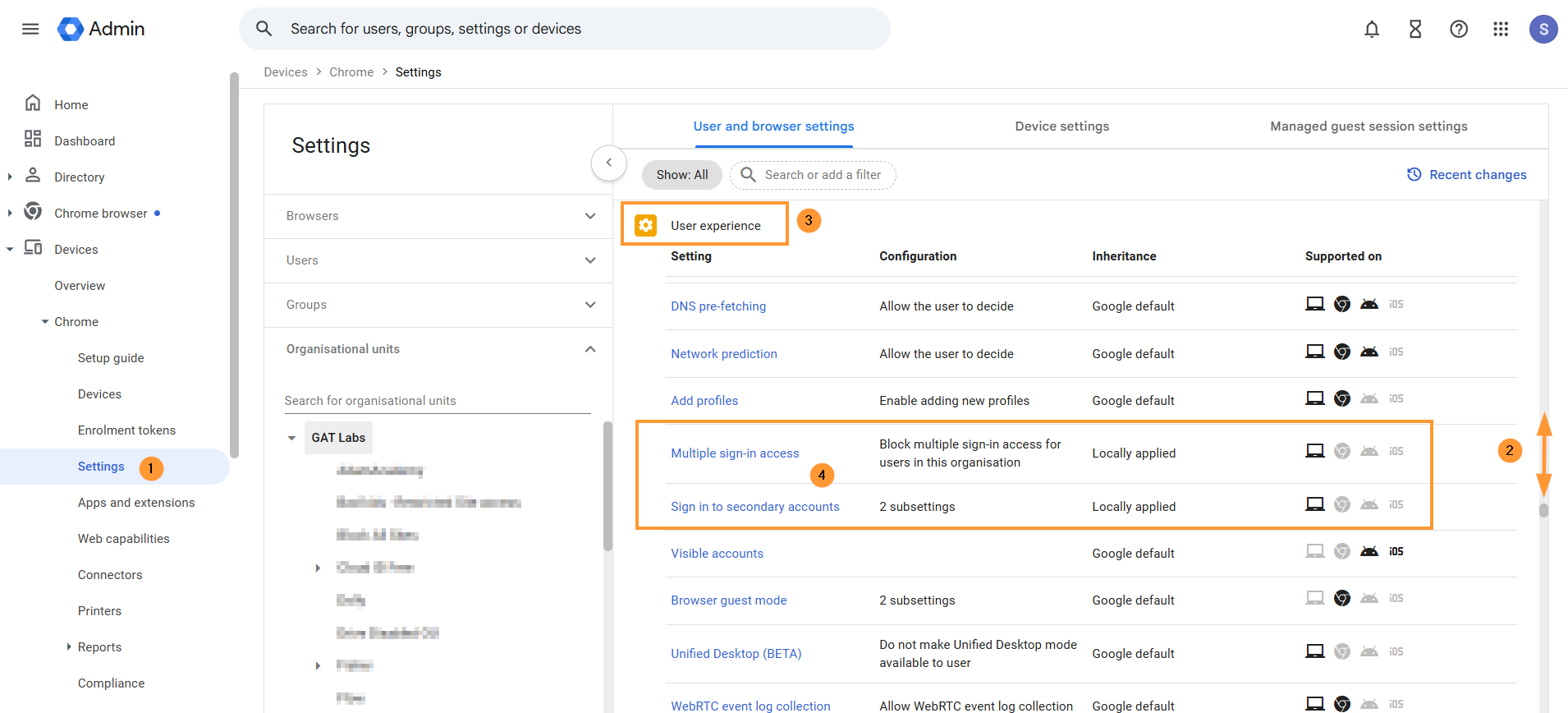Expand the Users section
This screenshot has width=1568, height=713.
pyautogui.click(x=590, y=260)
